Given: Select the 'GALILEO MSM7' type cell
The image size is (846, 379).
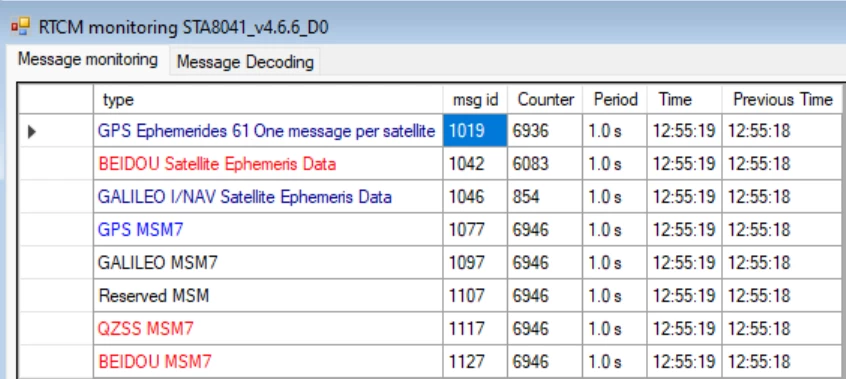Looking at the screenshot, I should point(268,262).
